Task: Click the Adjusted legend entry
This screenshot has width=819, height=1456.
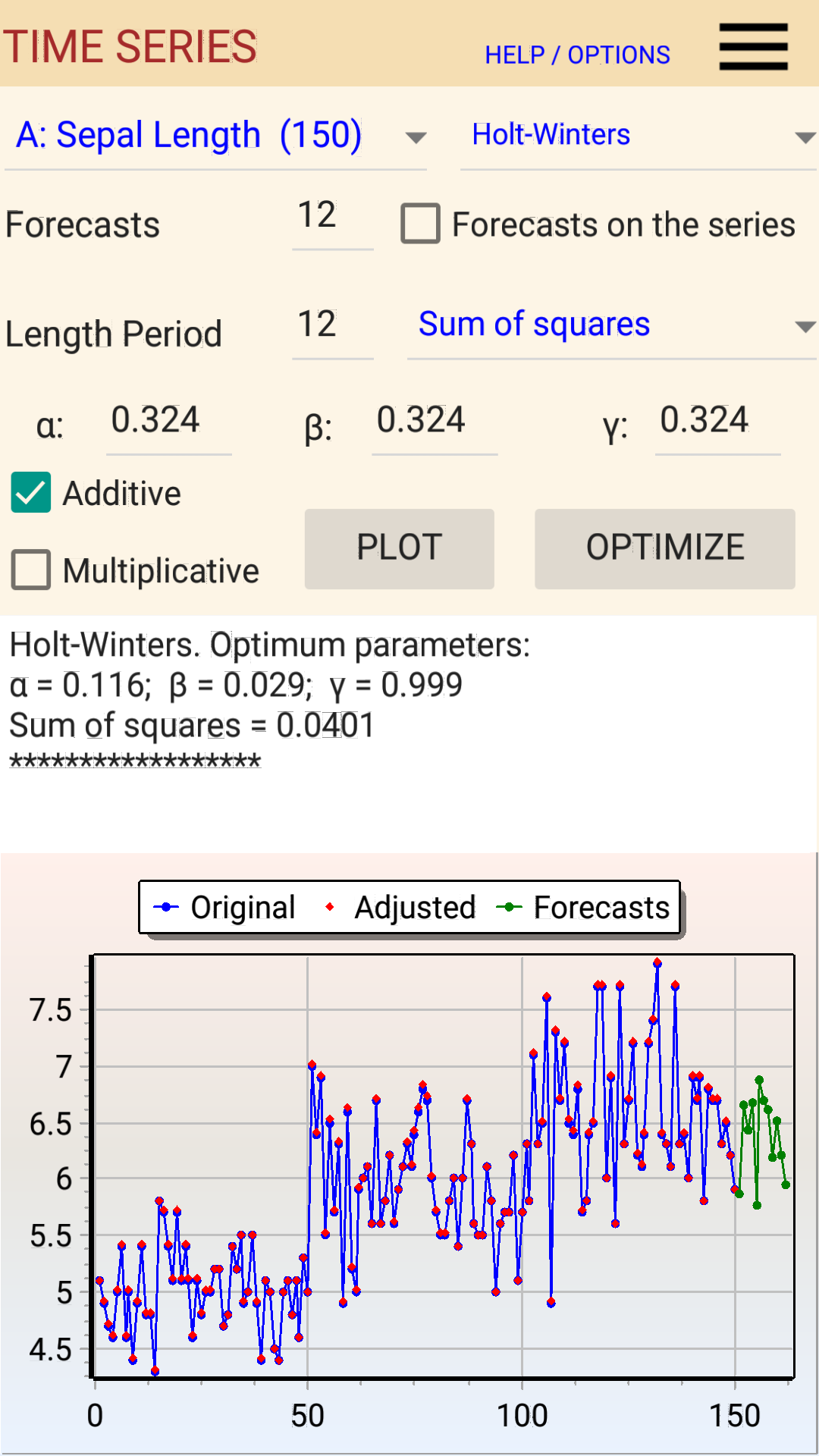Action: (x=400, y=908)
